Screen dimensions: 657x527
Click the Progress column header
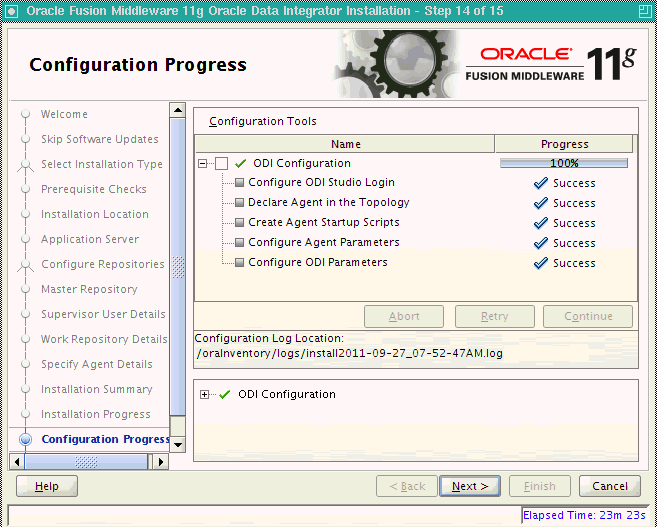click(x=564, y=144)
